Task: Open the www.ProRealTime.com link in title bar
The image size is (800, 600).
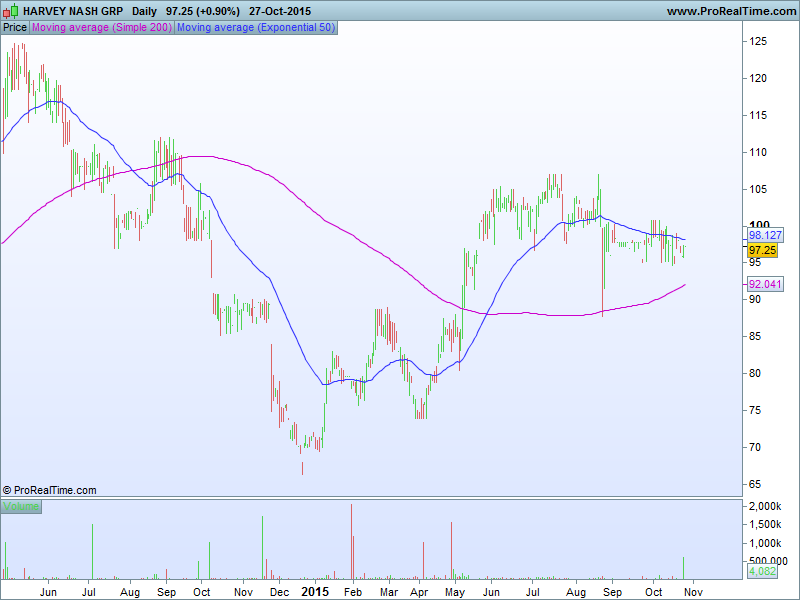Action: 729,10
